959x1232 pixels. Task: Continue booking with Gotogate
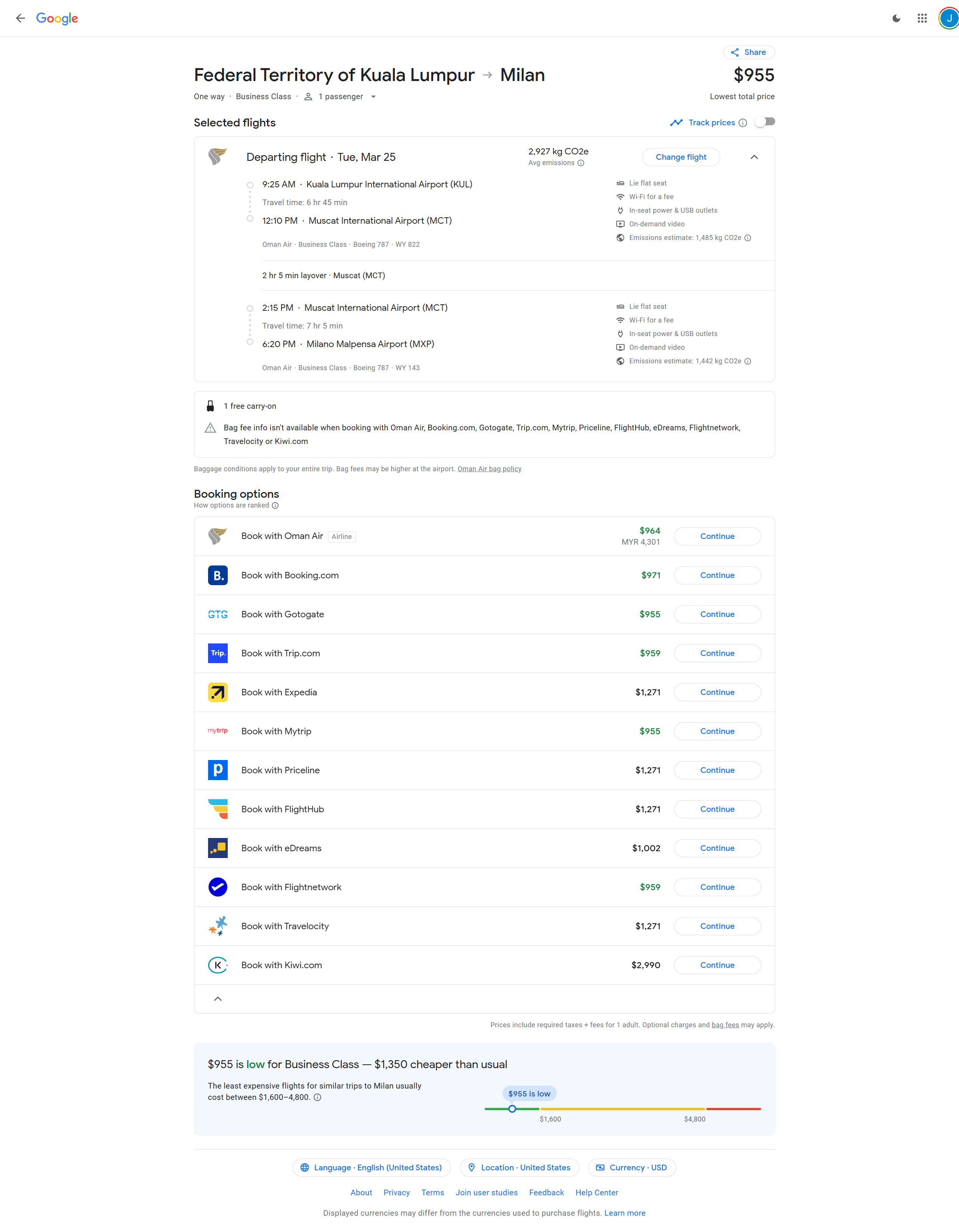point(717,614)
